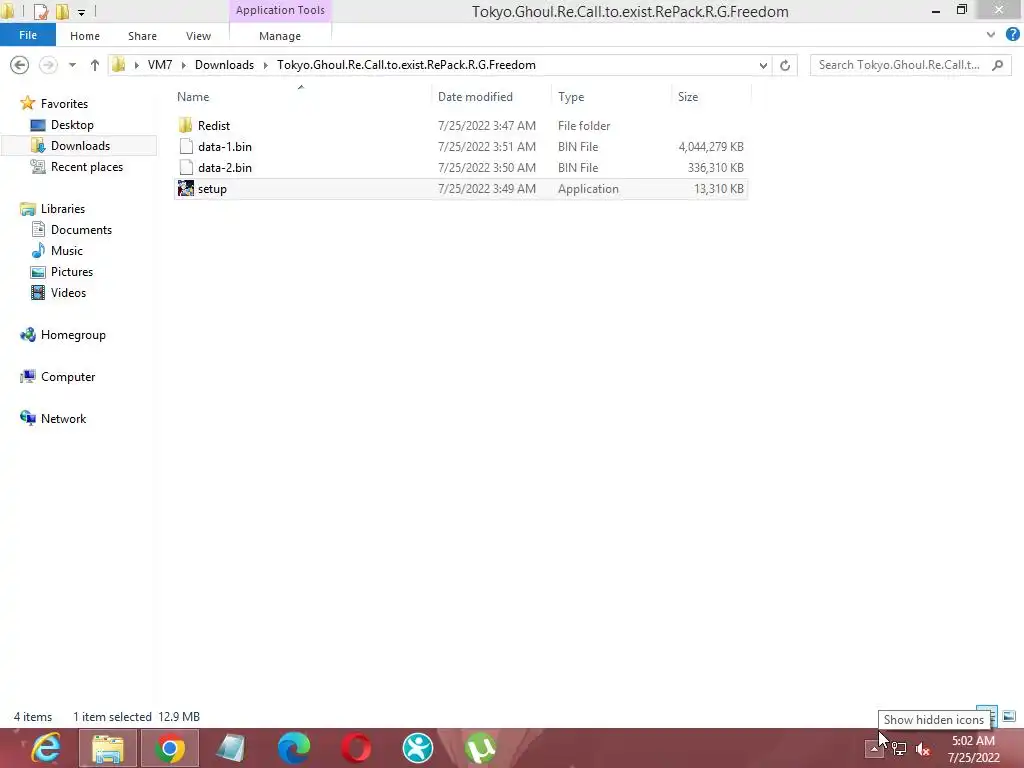Refresh the current folder view
1024x768 pixels.
point(785,65)
